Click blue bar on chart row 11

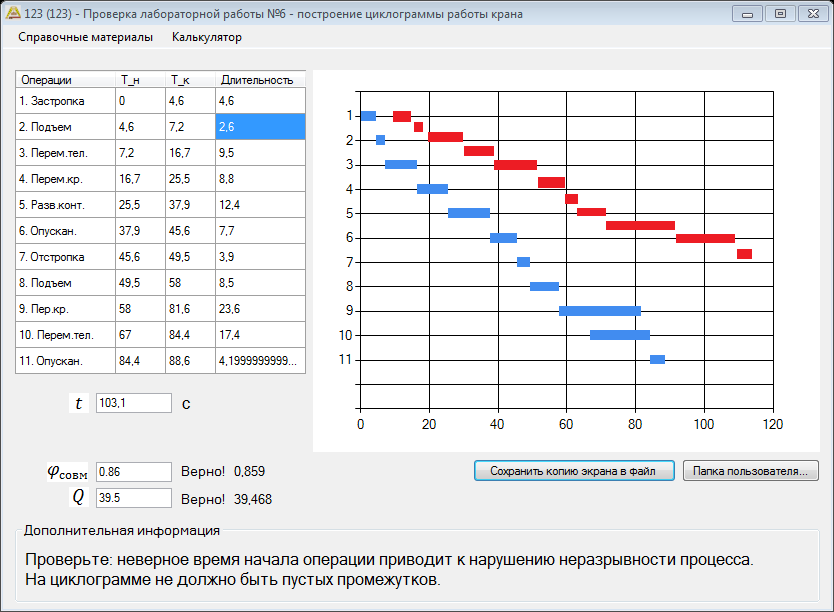pyautogui.click(x=657, y=359)
